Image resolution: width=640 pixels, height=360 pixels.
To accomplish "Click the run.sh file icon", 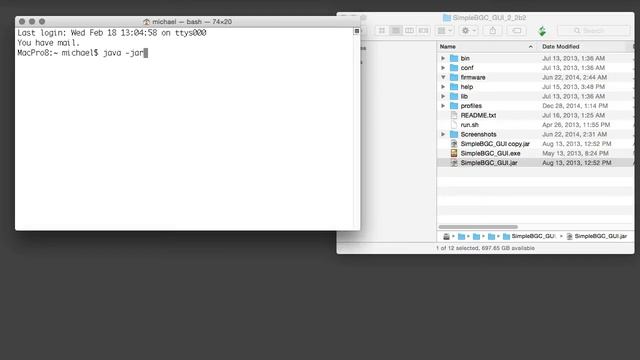I will click(454, 124).
